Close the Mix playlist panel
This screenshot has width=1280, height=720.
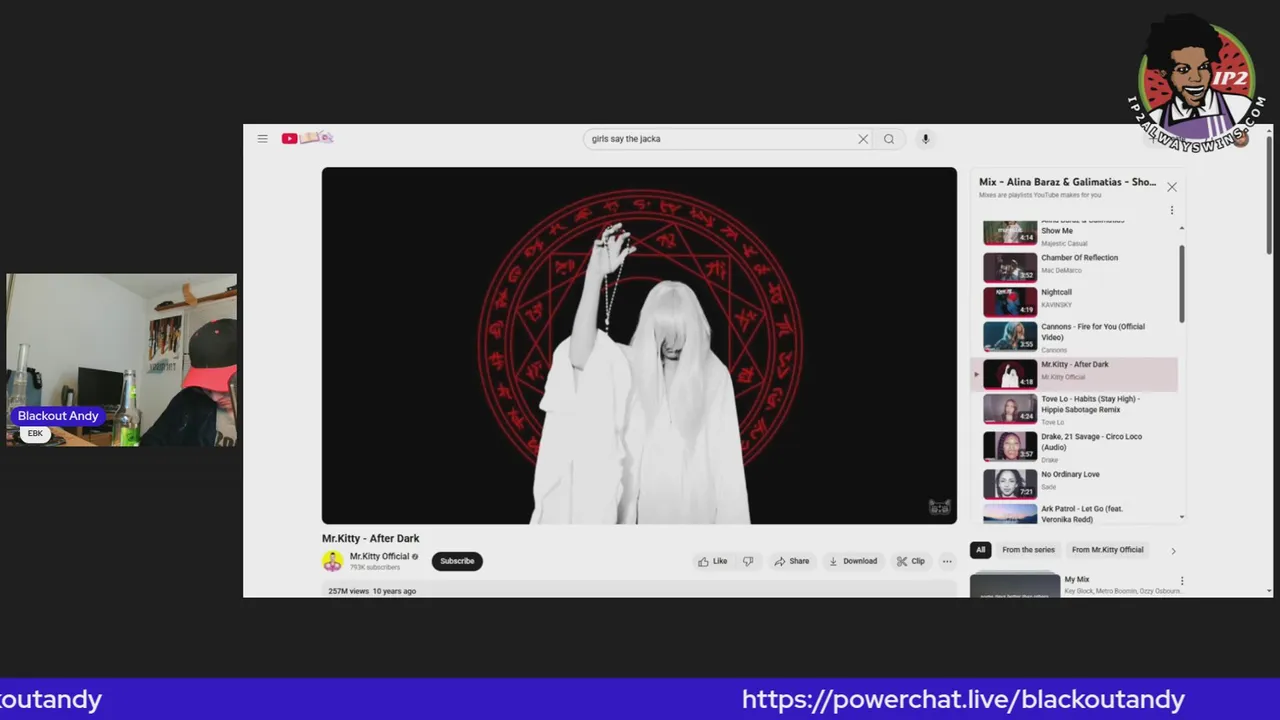click(x=1172, y=187)
